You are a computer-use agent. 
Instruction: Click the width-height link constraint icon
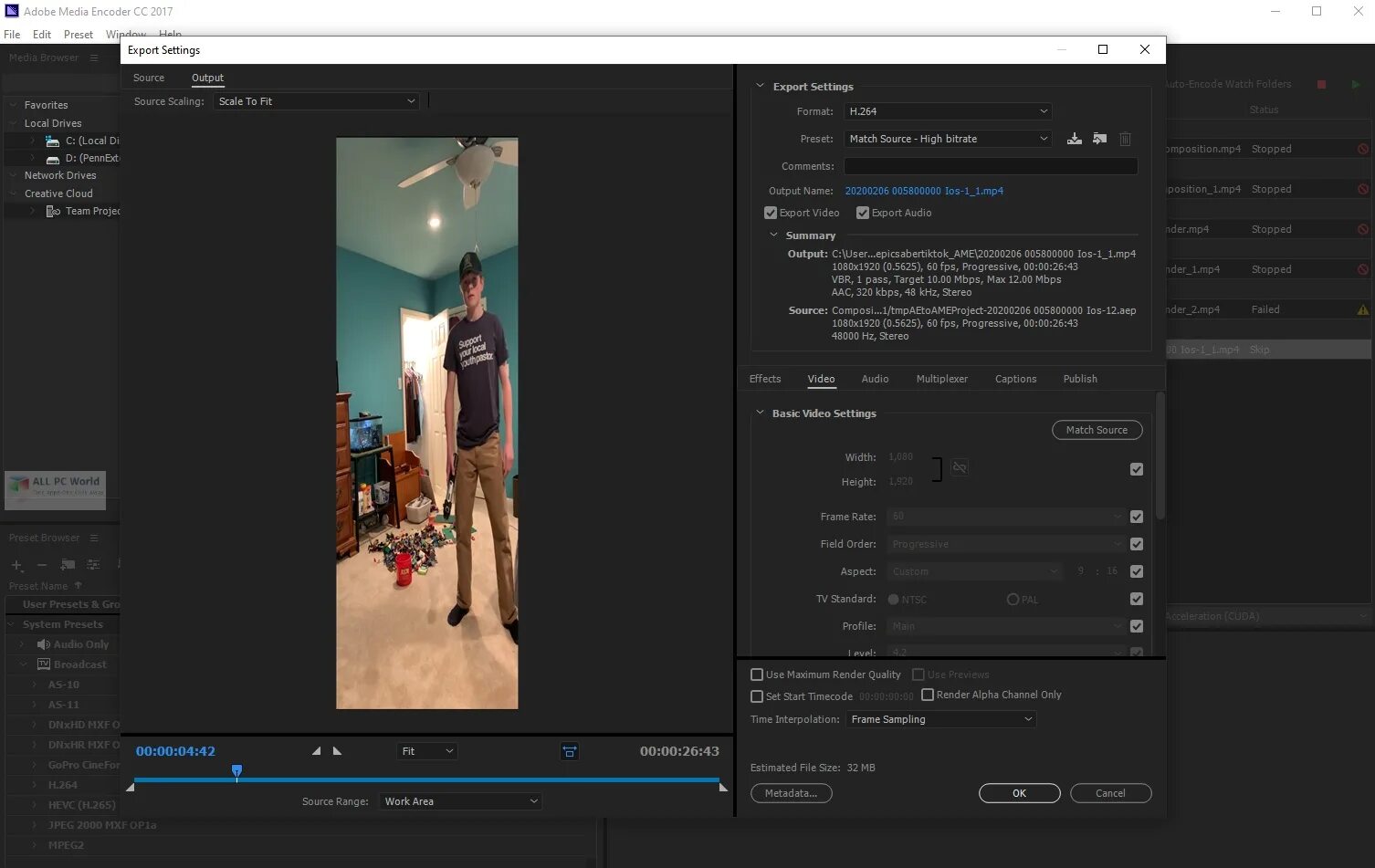(960, 467)
